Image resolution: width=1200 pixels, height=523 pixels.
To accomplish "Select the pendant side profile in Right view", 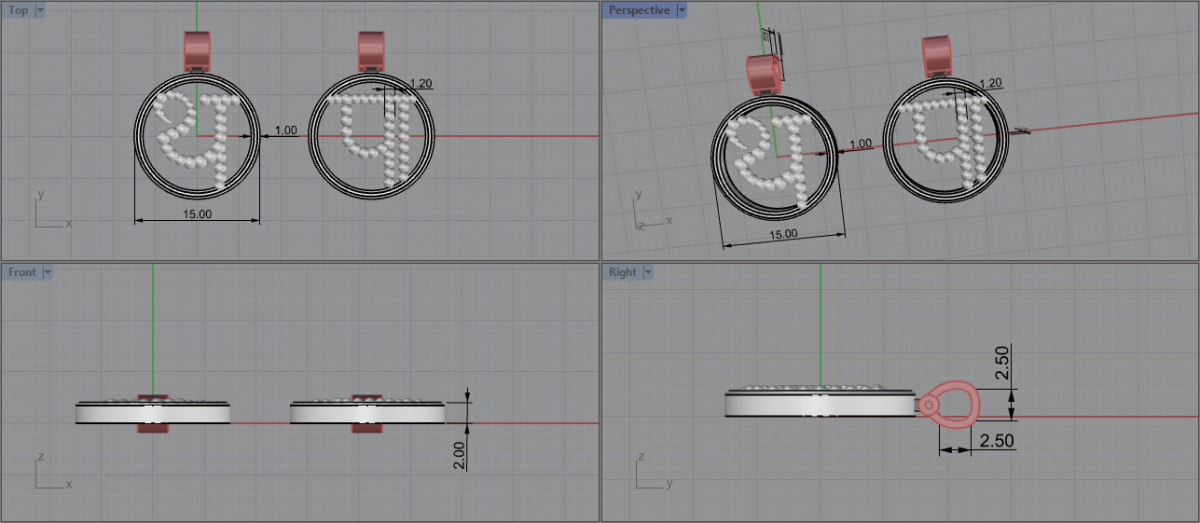I will tap(820, 402).
